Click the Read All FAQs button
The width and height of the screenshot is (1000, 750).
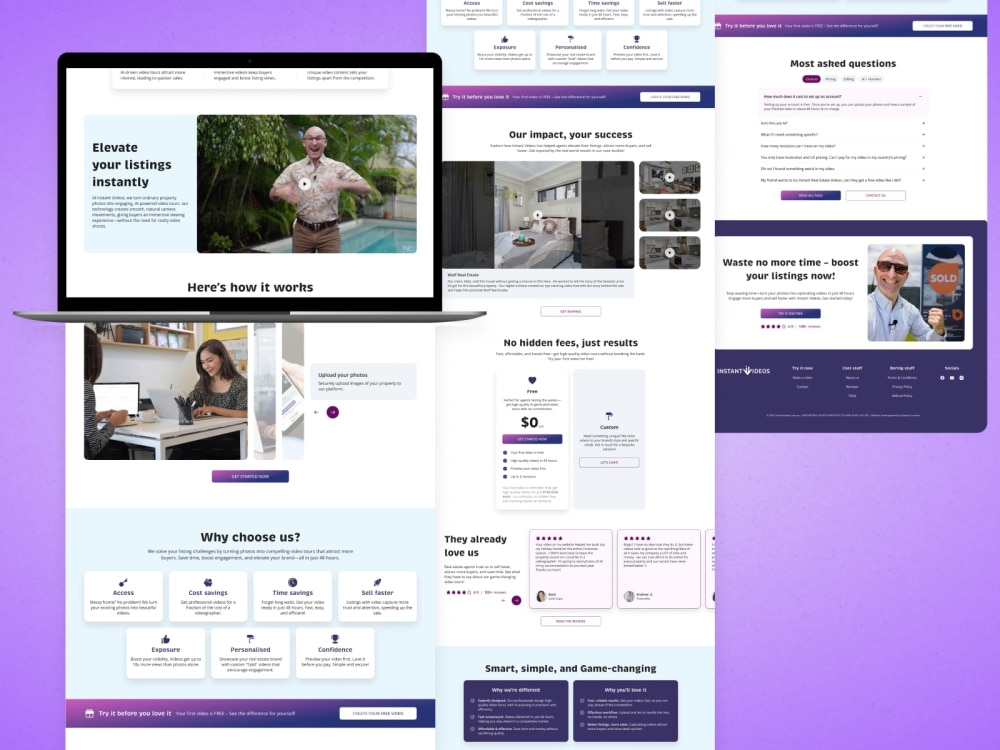(x=811, y=196)
